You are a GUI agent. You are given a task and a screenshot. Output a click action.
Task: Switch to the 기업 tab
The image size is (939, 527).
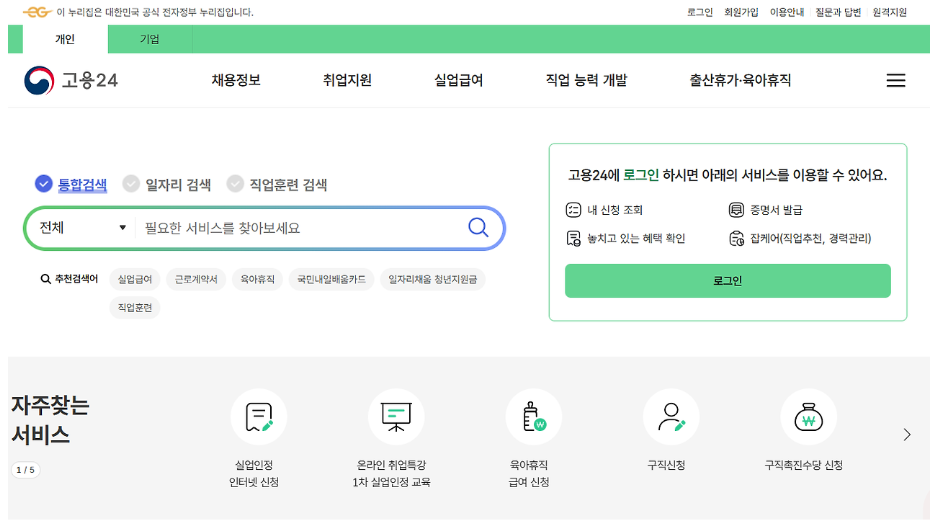coord(150,39)
